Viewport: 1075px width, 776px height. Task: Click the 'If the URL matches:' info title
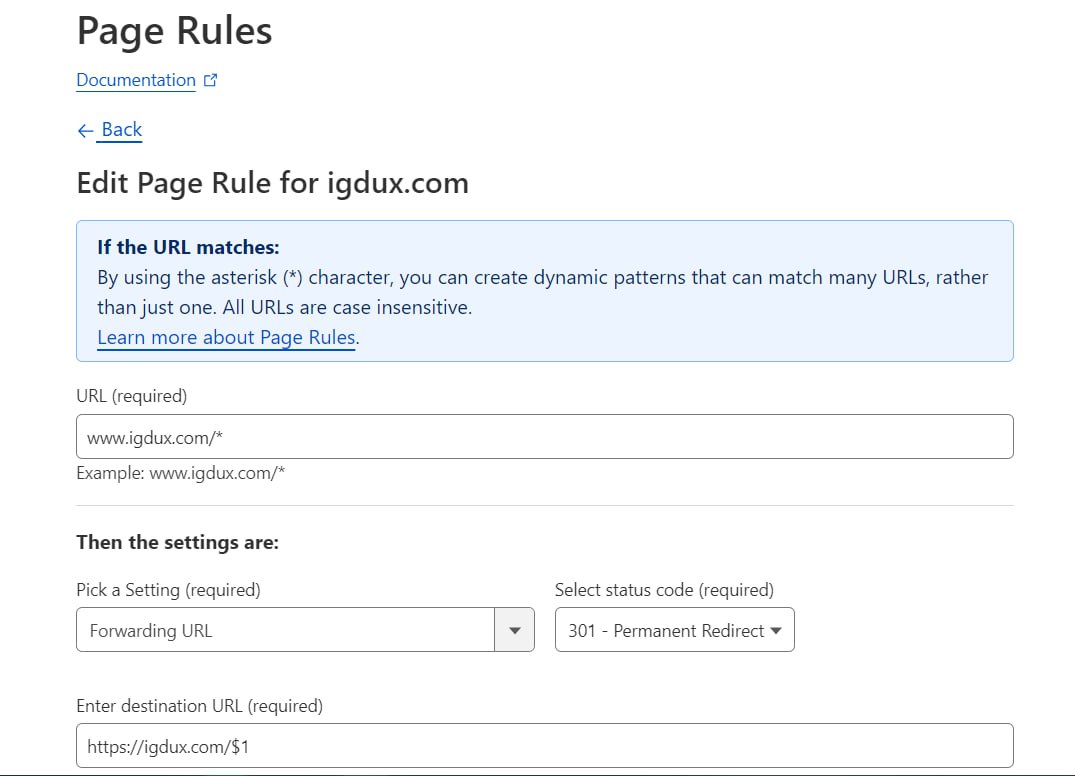(x=188, y=247)
